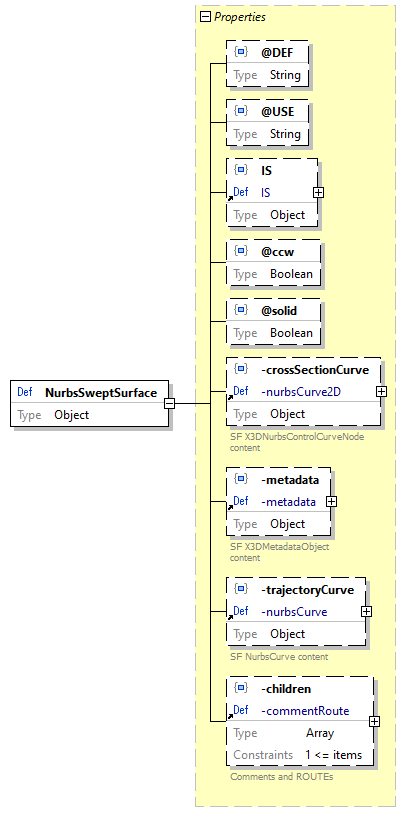Image resolution: width=406 pixels, height=820 pixels.
Task: Select the @ccw property name
Action: tap(278, 252)
